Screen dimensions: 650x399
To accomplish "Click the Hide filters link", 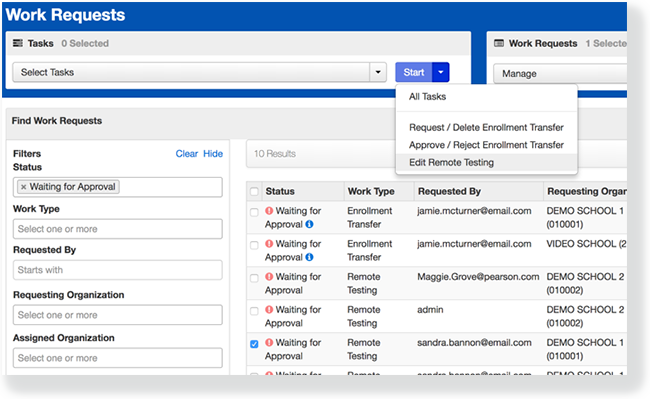I will point(213,154).
